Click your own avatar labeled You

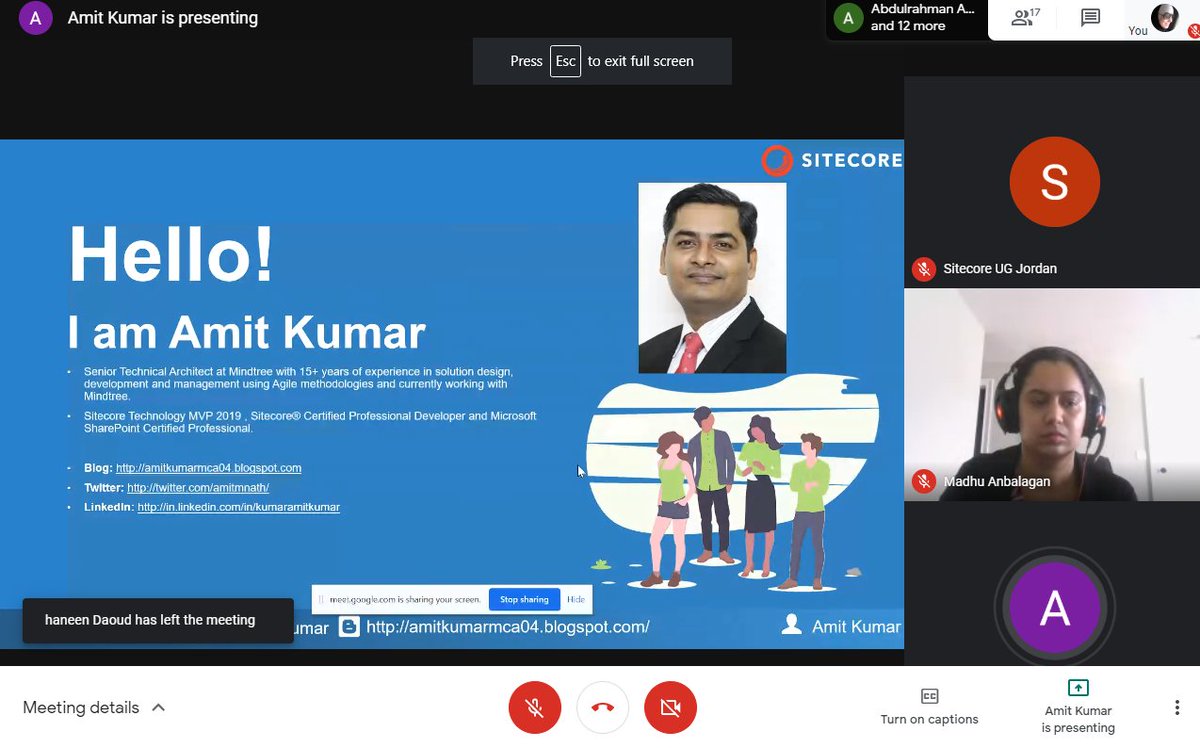(x=1164, y=18)
